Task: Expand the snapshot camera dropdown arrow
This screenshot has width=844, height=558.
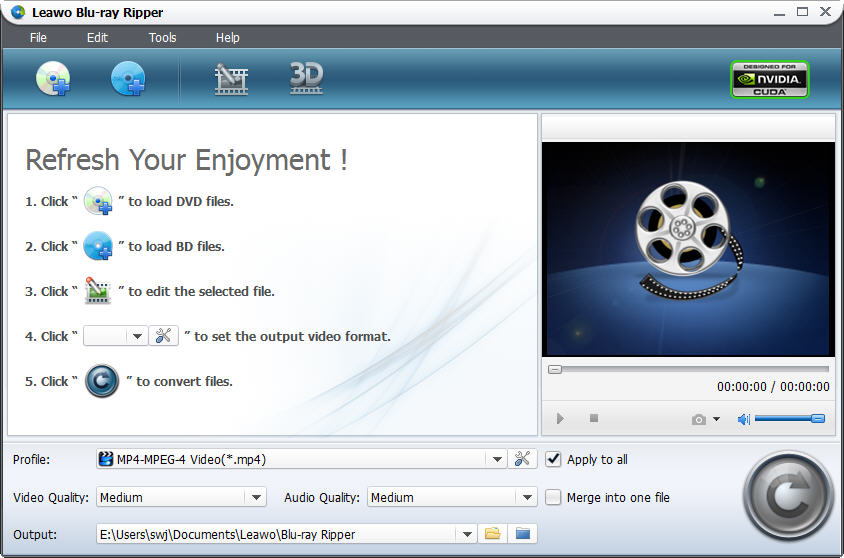Action: click(716, 419)
